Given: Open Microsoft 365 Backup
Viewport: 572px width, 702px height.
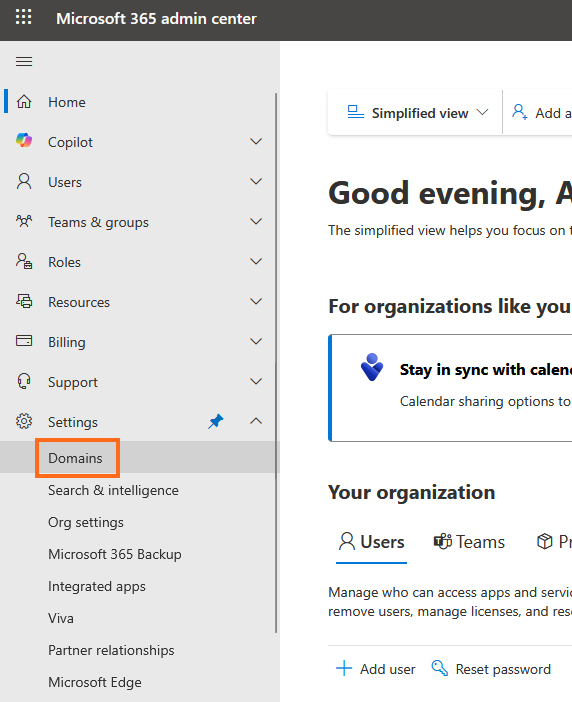Looking at the screenshot, I should click(x=115, y=554).
